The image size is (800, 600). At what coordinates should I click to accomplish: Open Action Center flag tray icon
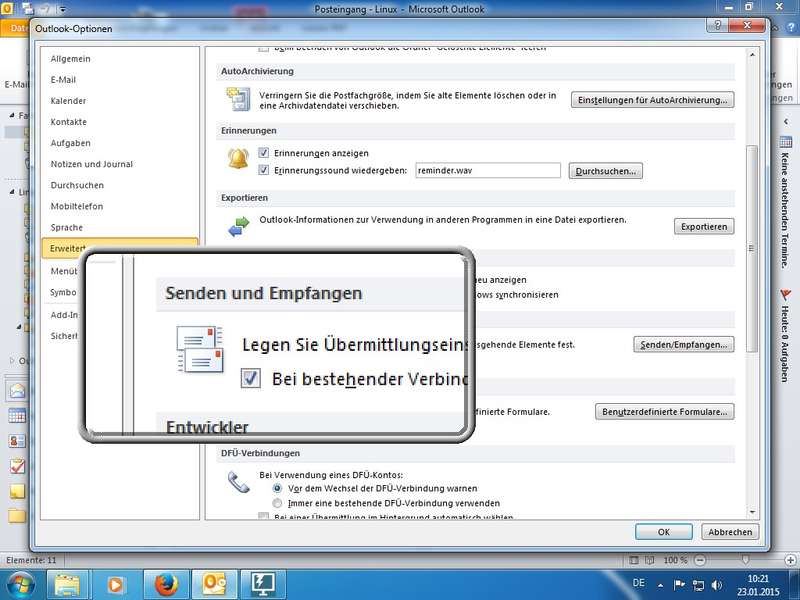click(x=679, y=585)
